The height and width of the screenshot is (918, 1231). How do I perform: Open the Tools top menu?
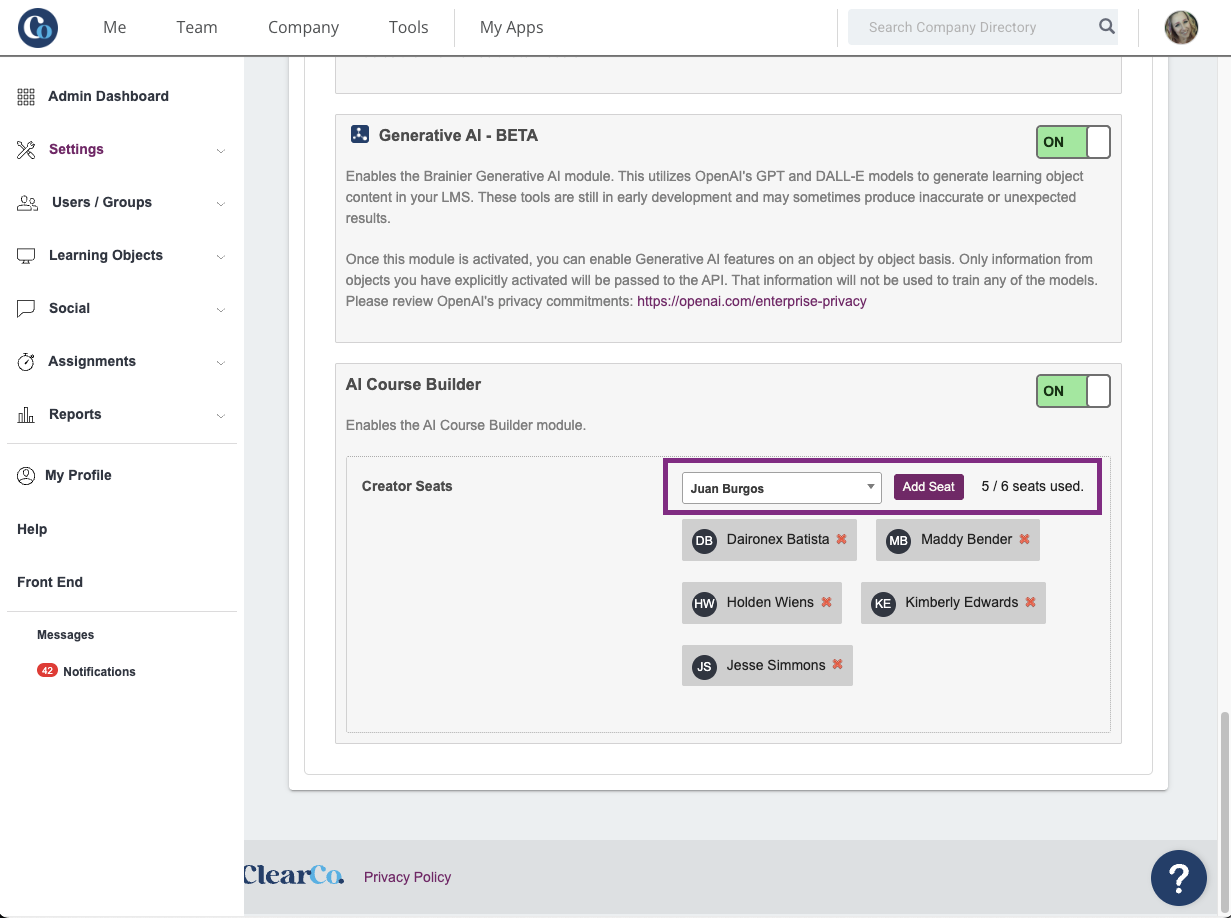coord(409,27)
